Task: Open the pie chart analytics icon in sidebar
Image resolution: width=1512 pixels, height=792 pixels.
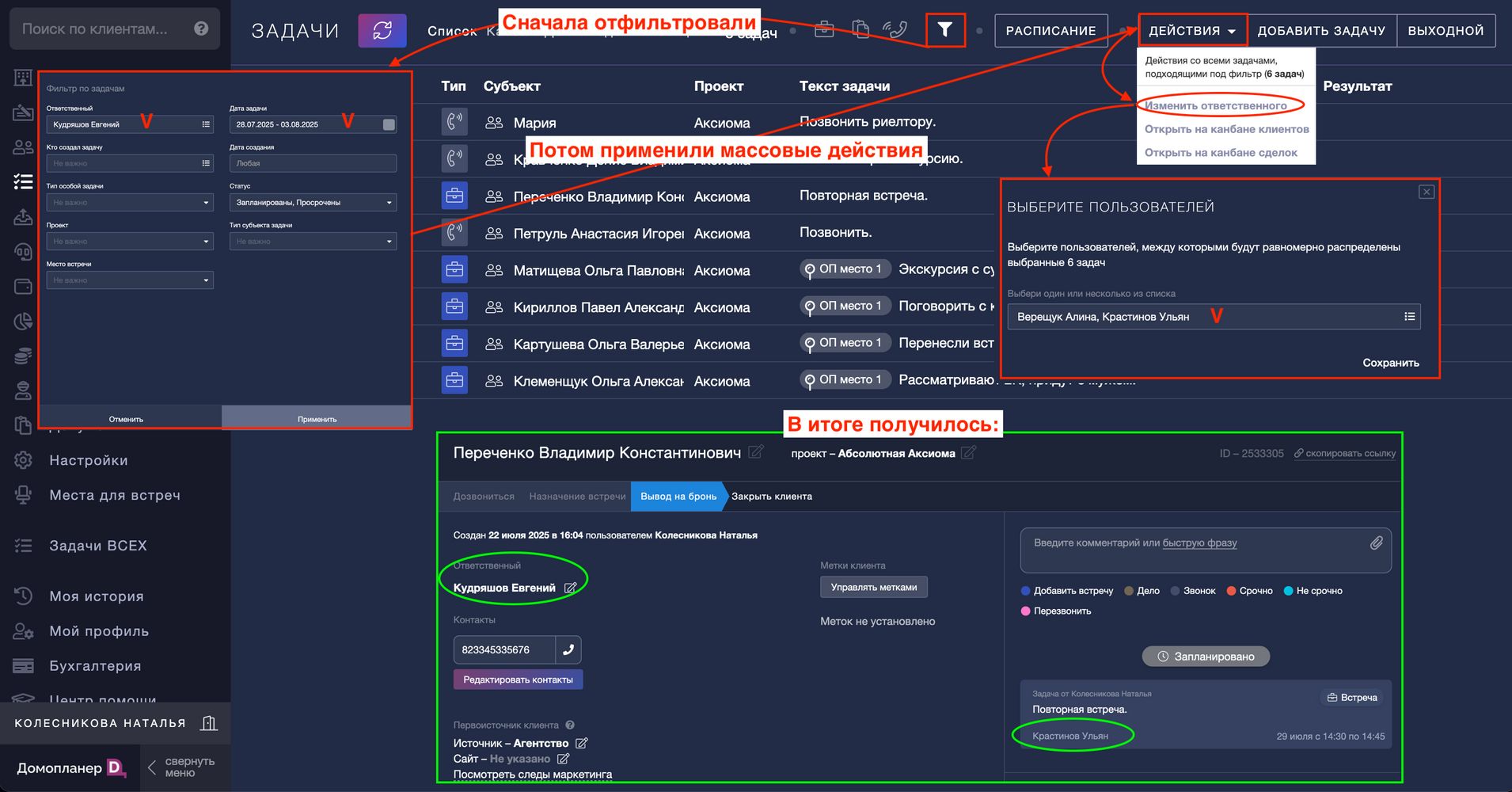Action: (23, 322)
